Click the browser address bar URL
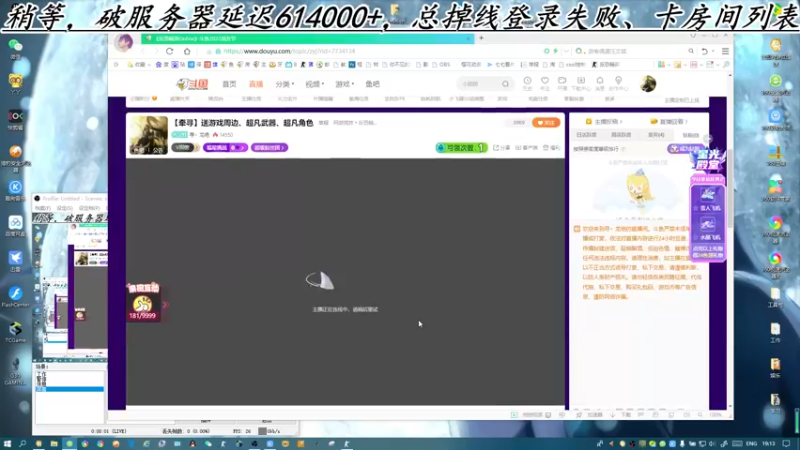This screenshot has width=800, height=450. pyautogui.click(x=289, y=51)
